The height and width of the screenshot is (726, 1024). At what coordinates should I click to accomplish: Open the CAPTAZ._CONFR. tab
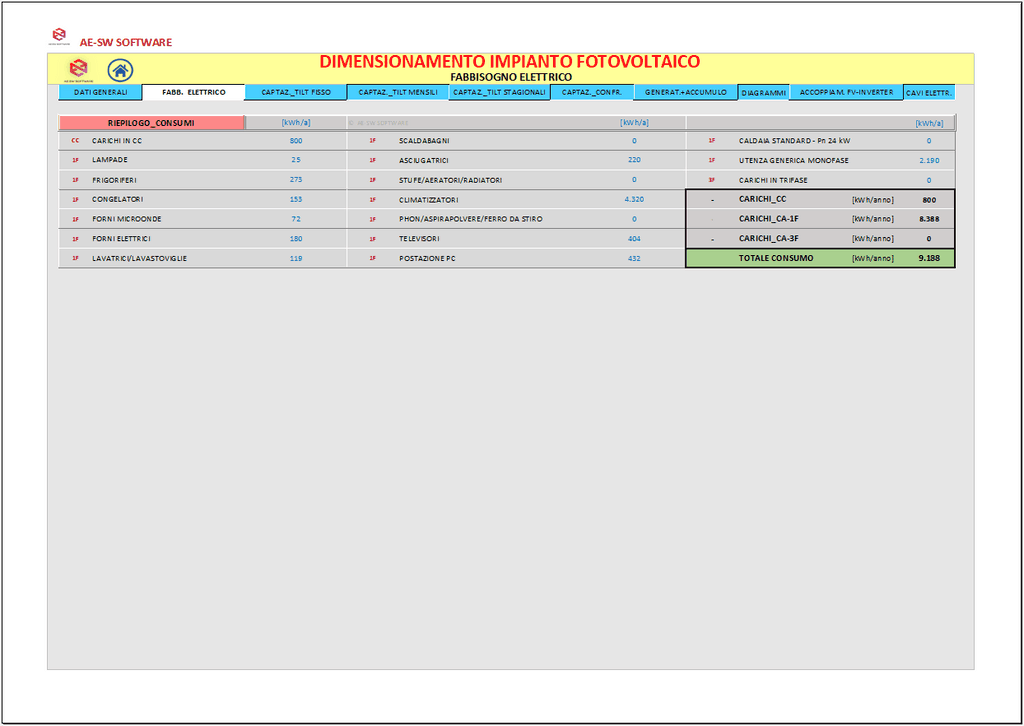coord(592,92)
